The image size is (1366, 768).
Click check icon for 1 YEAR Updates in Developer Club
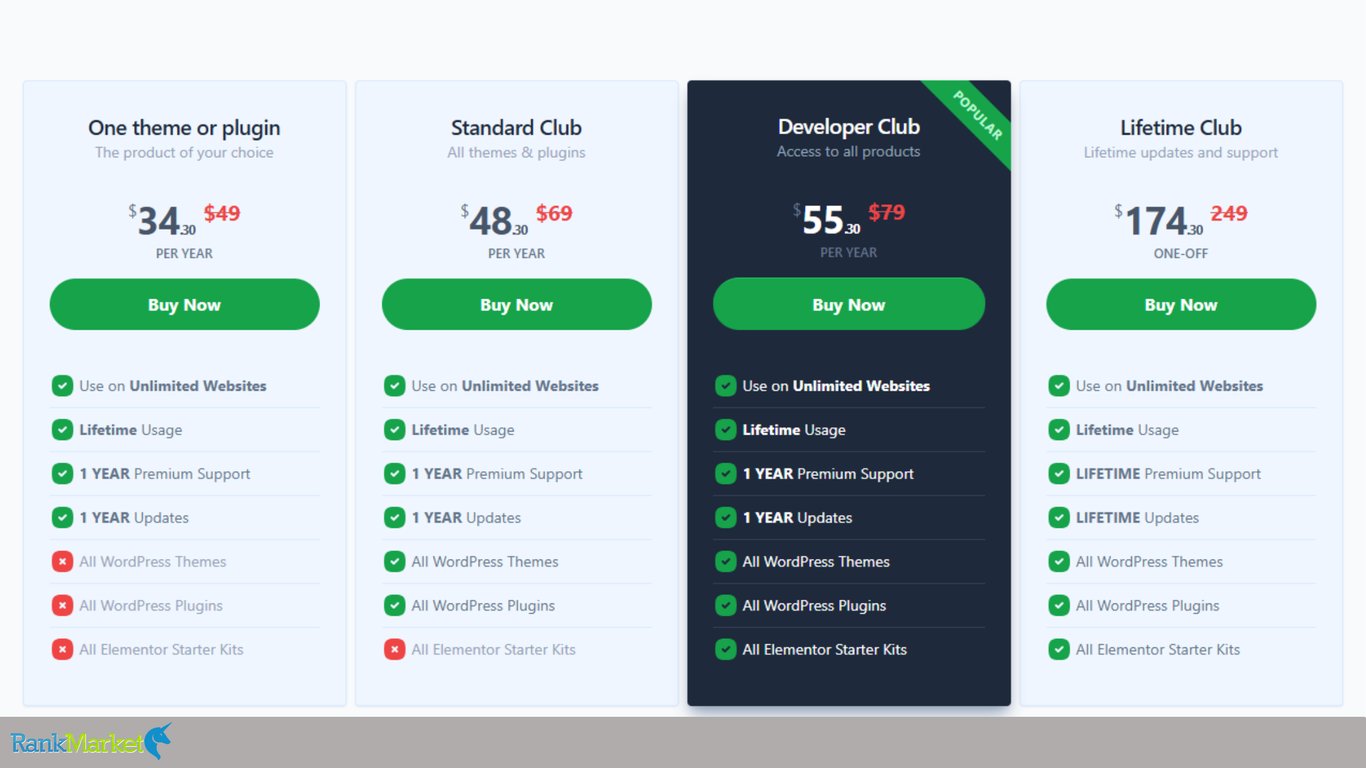[726, 518]
